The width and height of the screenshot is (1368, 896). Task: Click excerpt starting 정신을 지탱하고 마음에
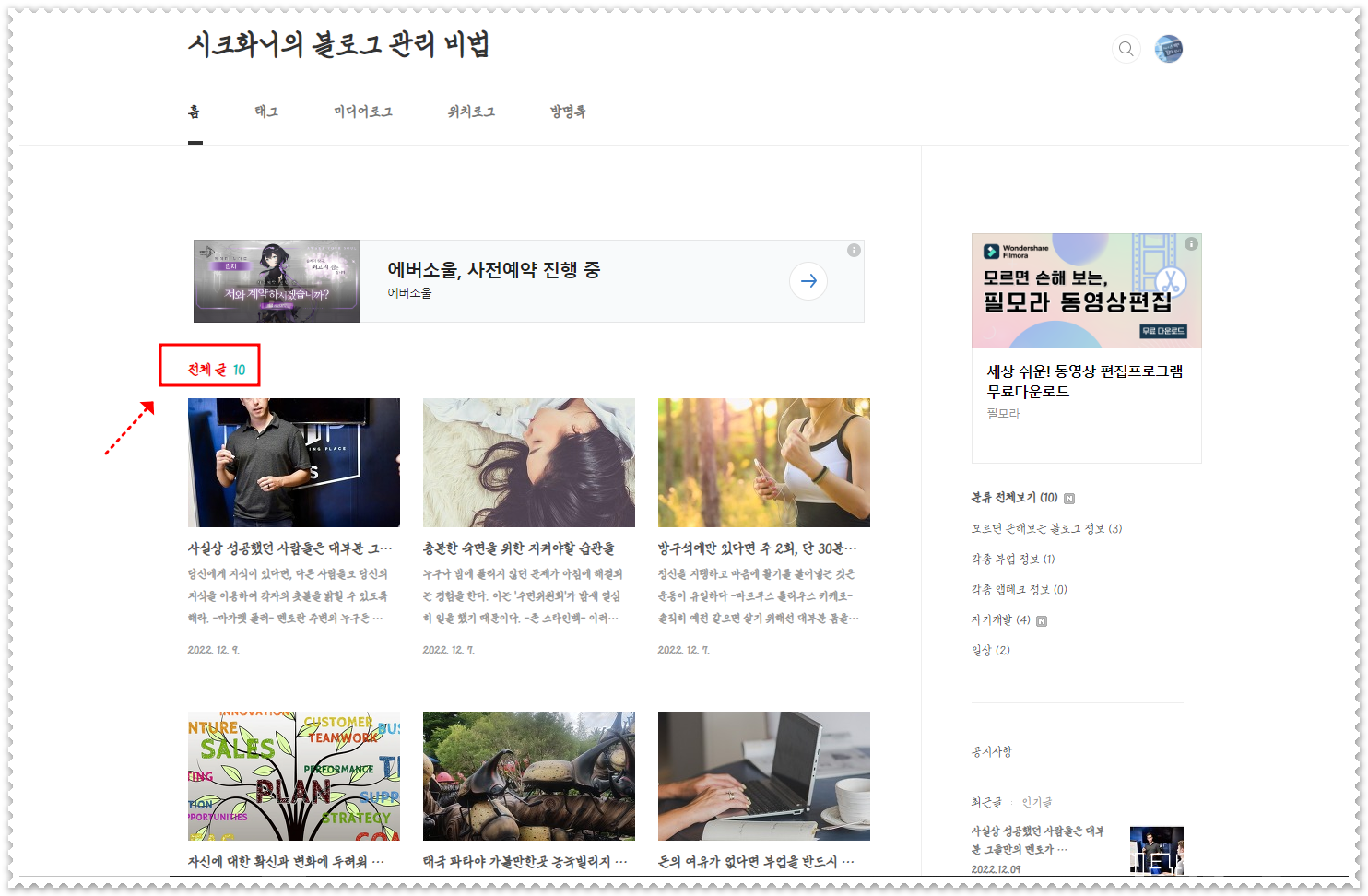(758, 595)
